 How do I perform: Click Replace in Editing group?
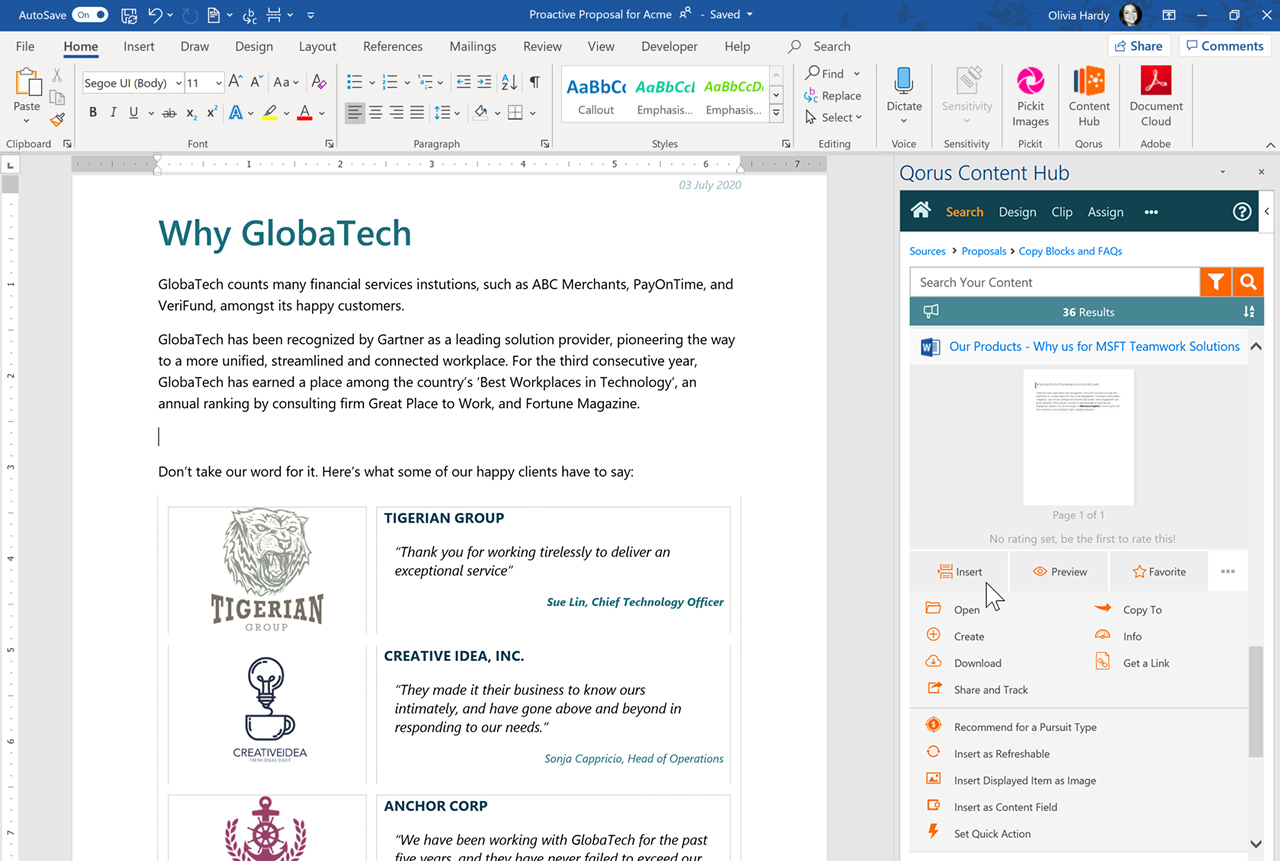click(x=832, y=95)
